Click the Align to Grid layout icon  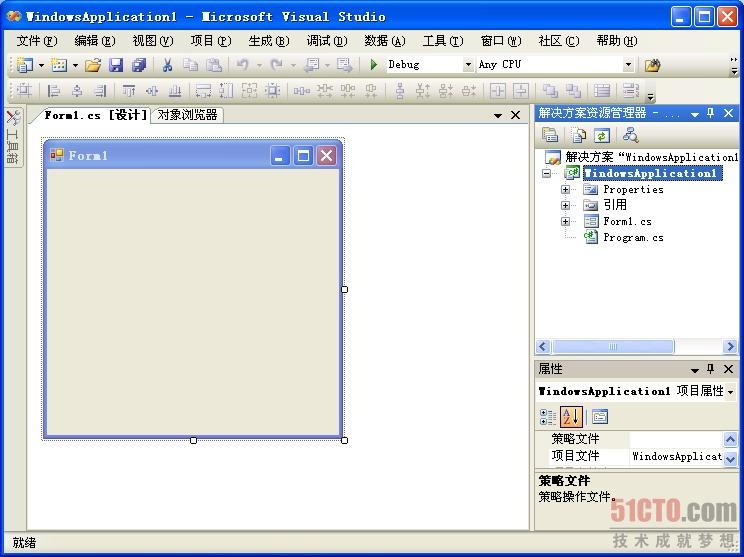pos(24,90)
